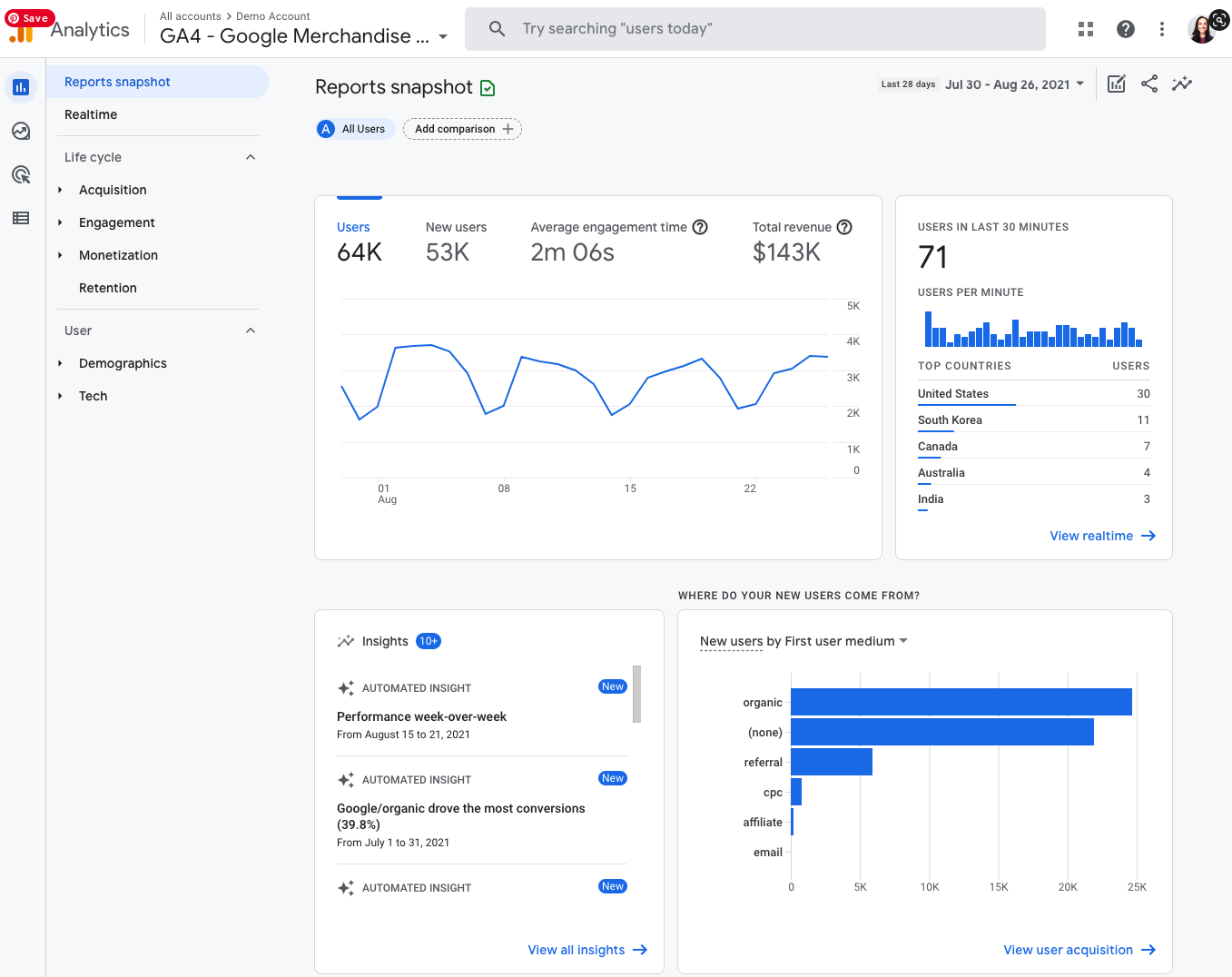Switch to the Realtime report

(91, 114)
